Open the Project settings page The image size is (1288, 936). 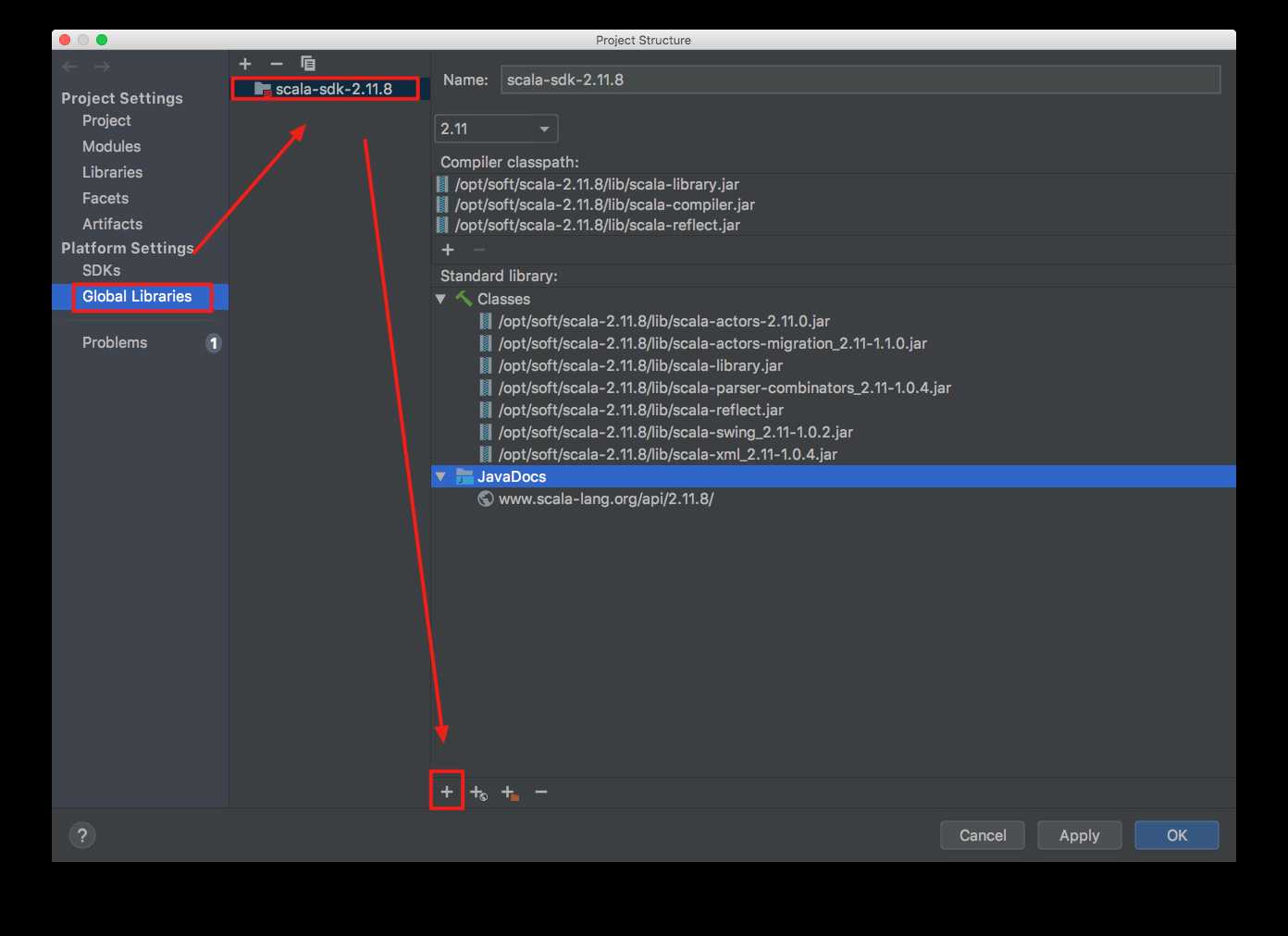(x=106, y=120)
